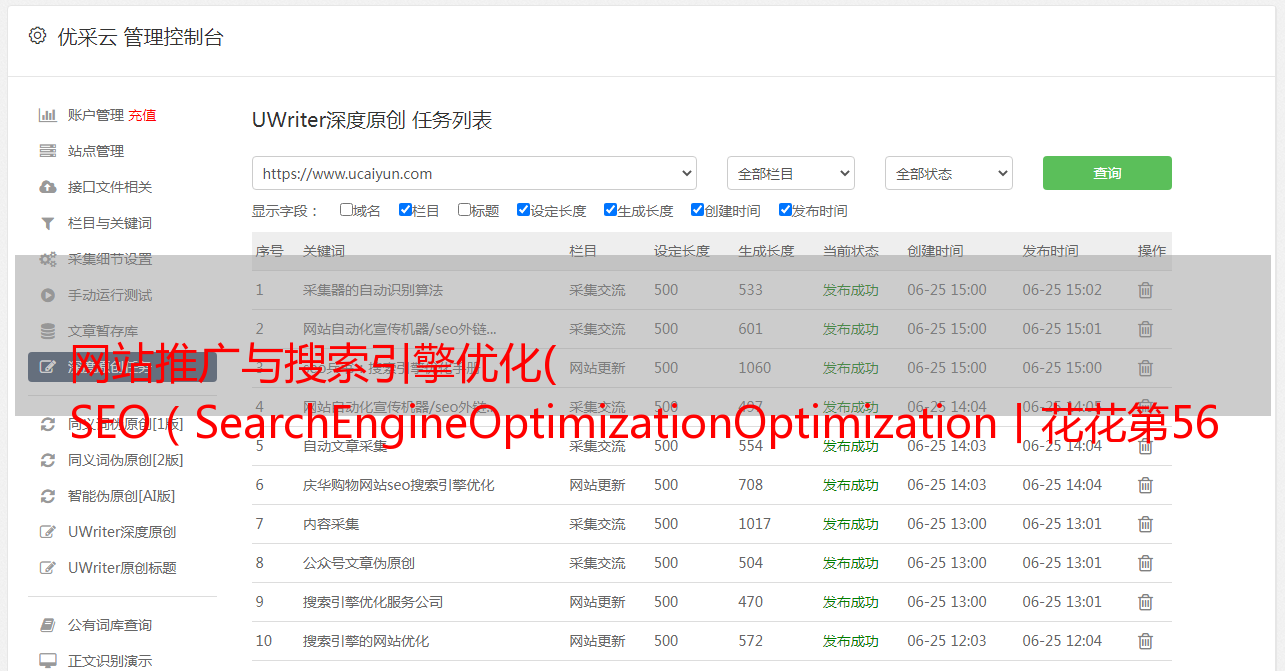Click the 设定长度 column header

(x=682, y=251)
